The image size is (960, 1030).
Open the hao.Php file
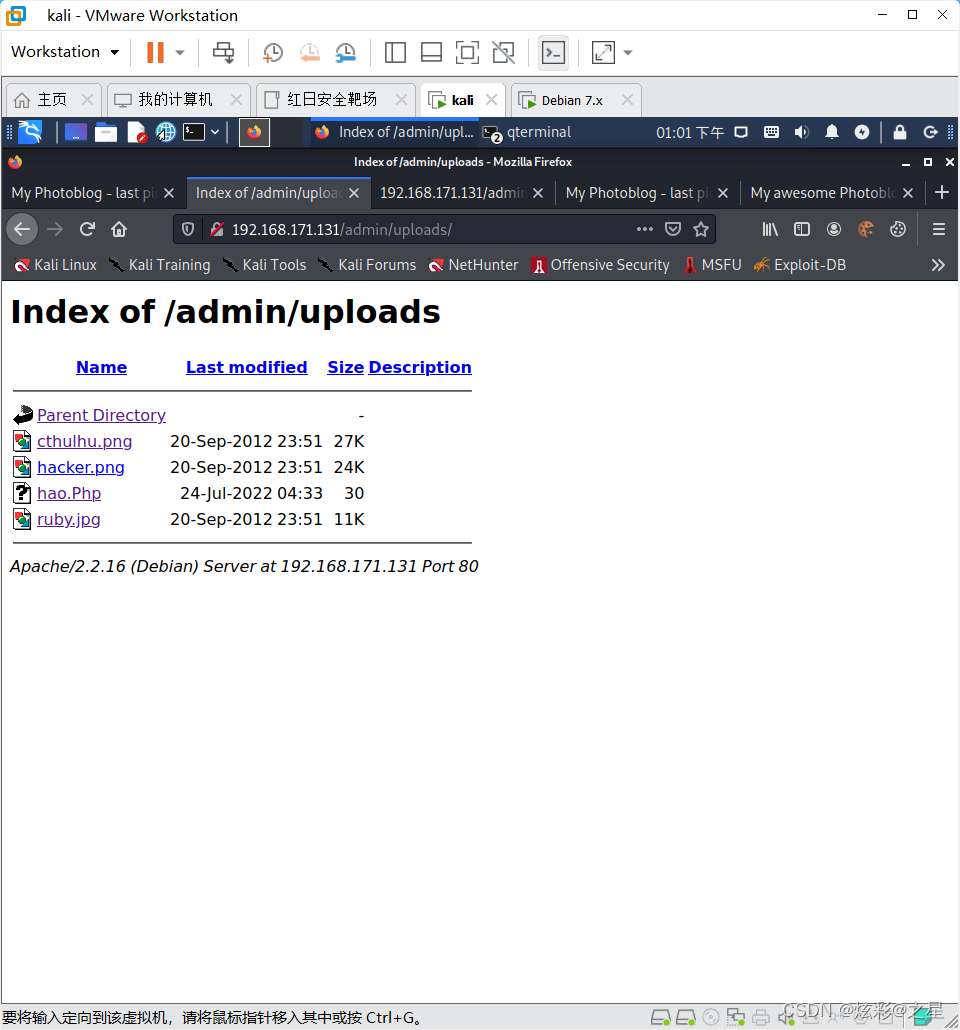[x=69, y=493]
